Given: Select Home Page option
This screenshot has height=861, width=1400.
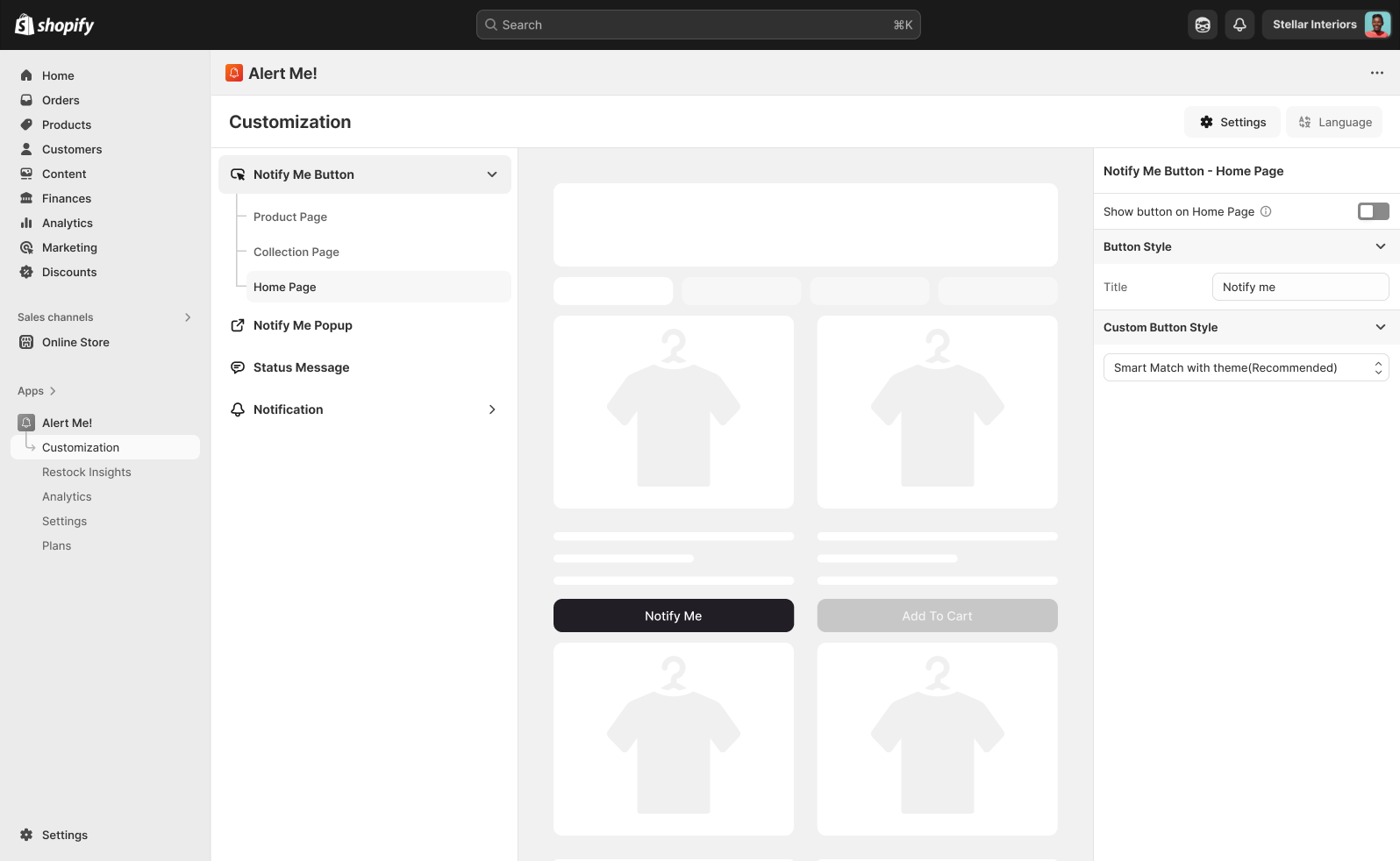Looking at the screenshot, I should [x=379, y=287].
